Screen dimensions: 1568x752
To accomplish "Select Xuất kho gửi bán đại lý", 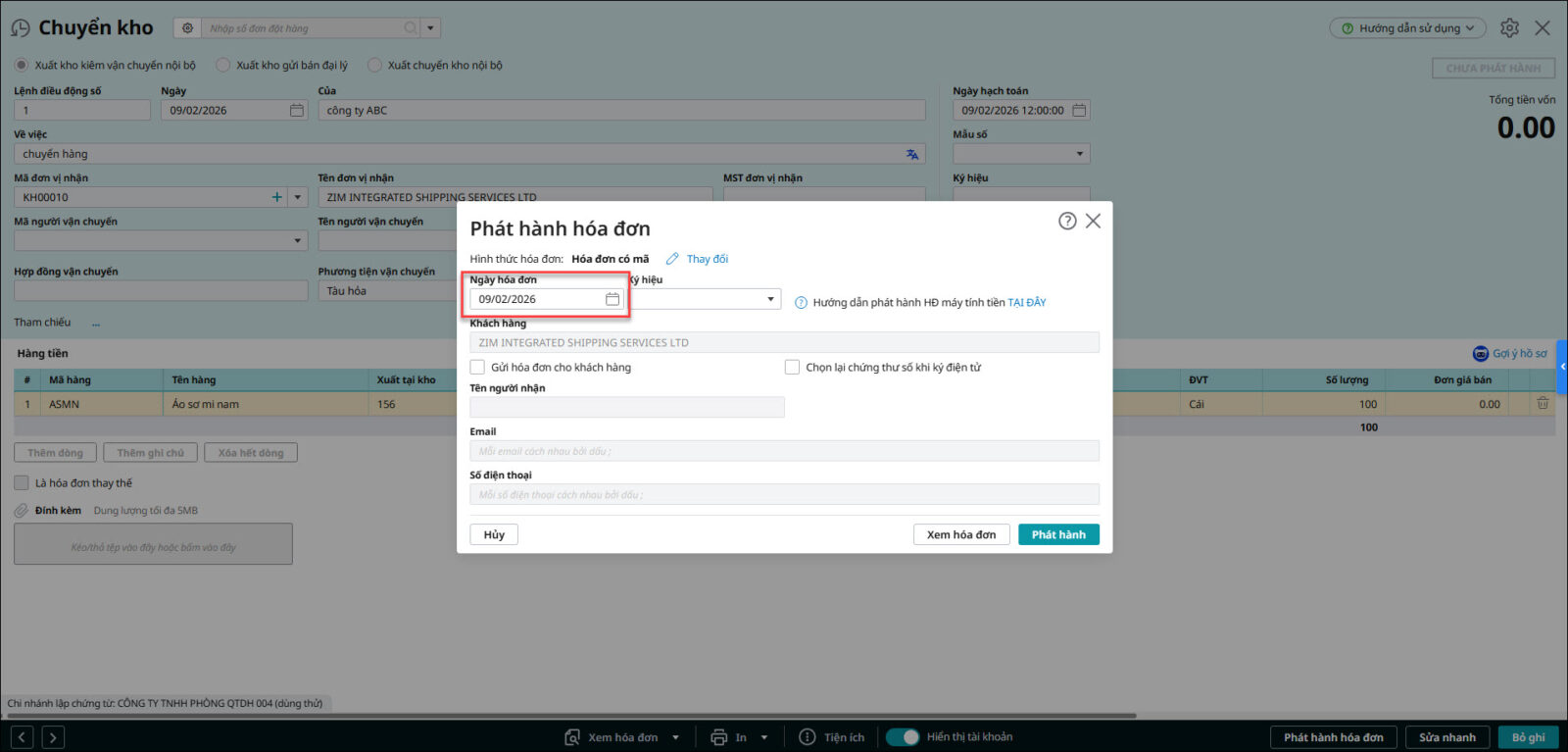I will tap(223, 66).
